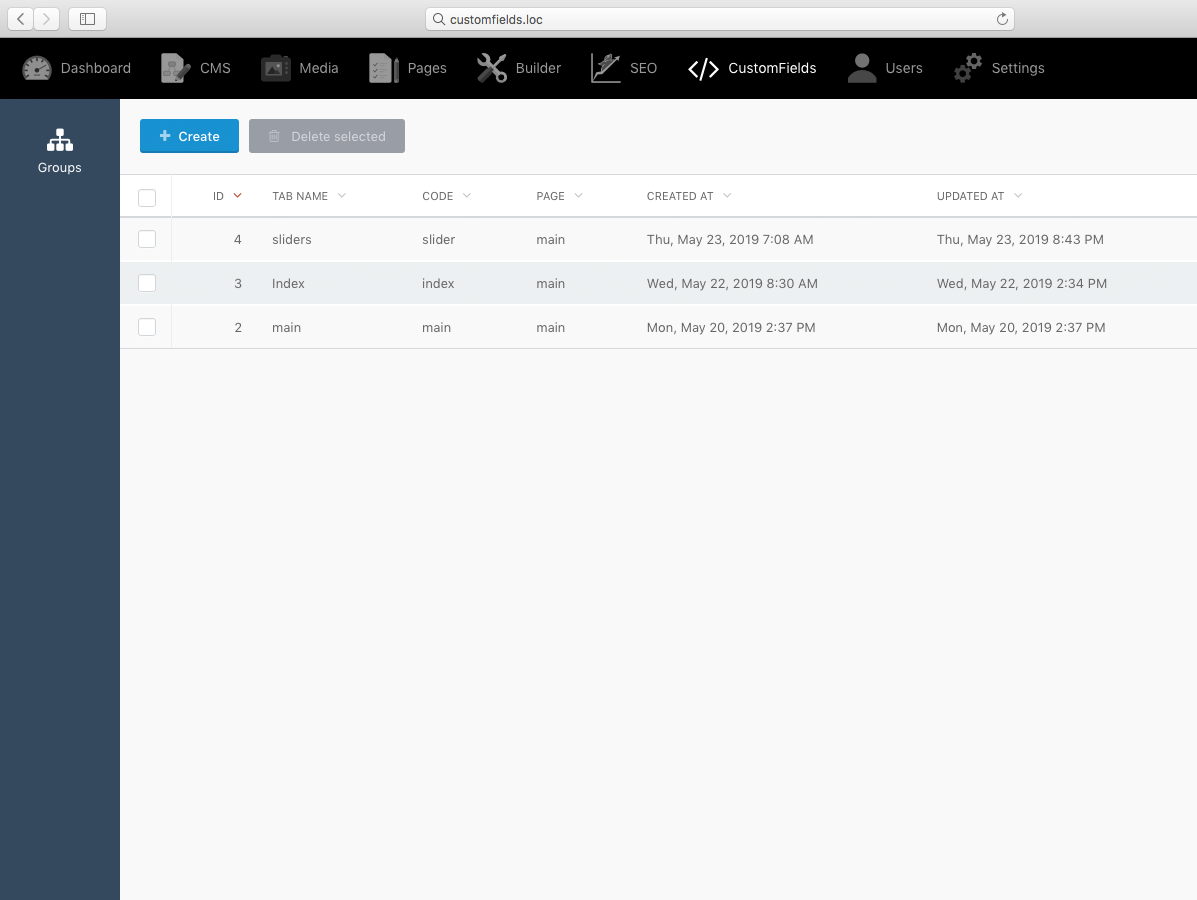The width and height of the screenshot is (1197, 900).
Task: Sort by ID using red chevron
Action: [x=237, y=195]
